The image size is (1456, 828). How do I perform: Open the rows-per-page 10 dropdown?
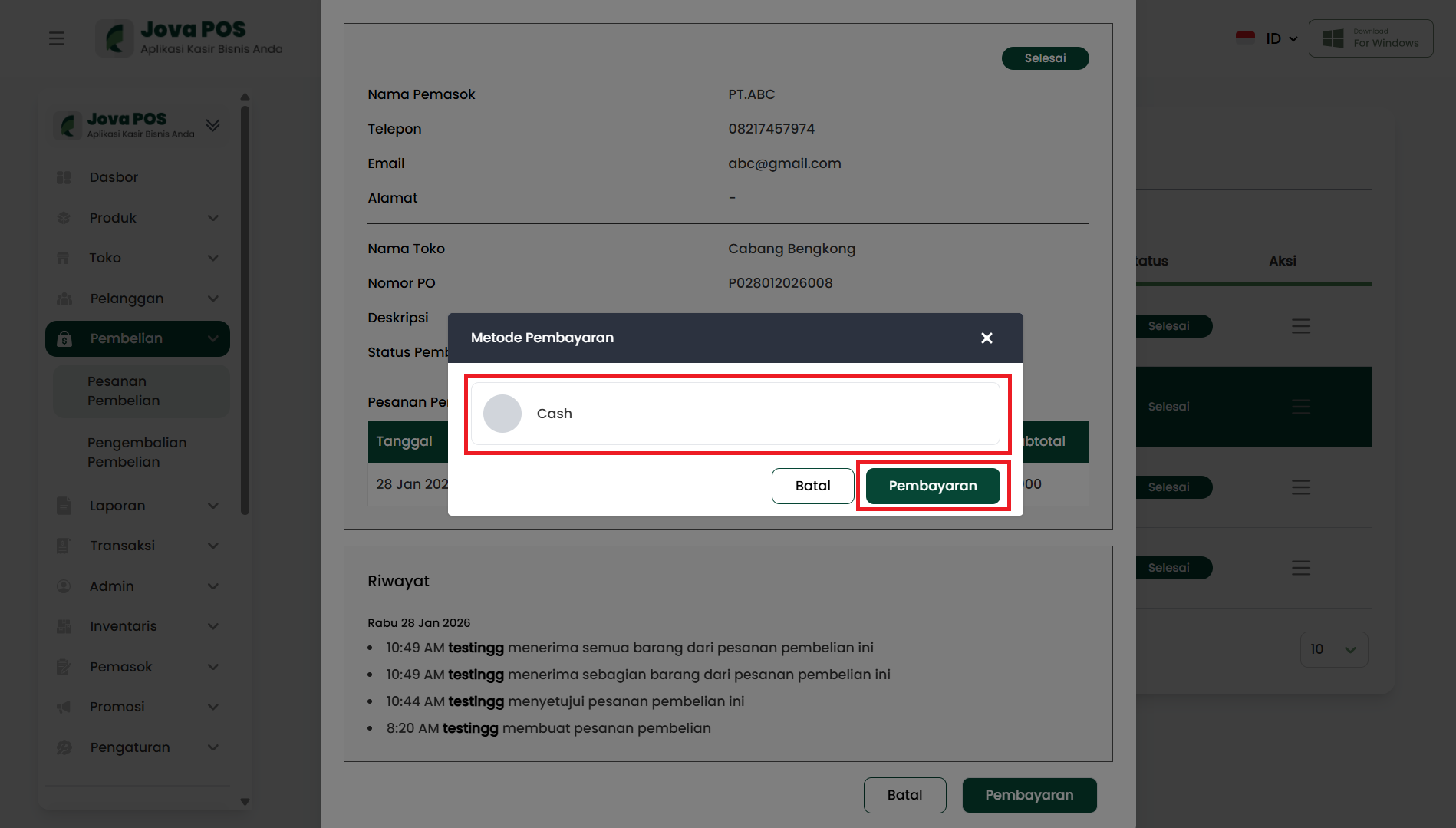(x=1333, y=649)
